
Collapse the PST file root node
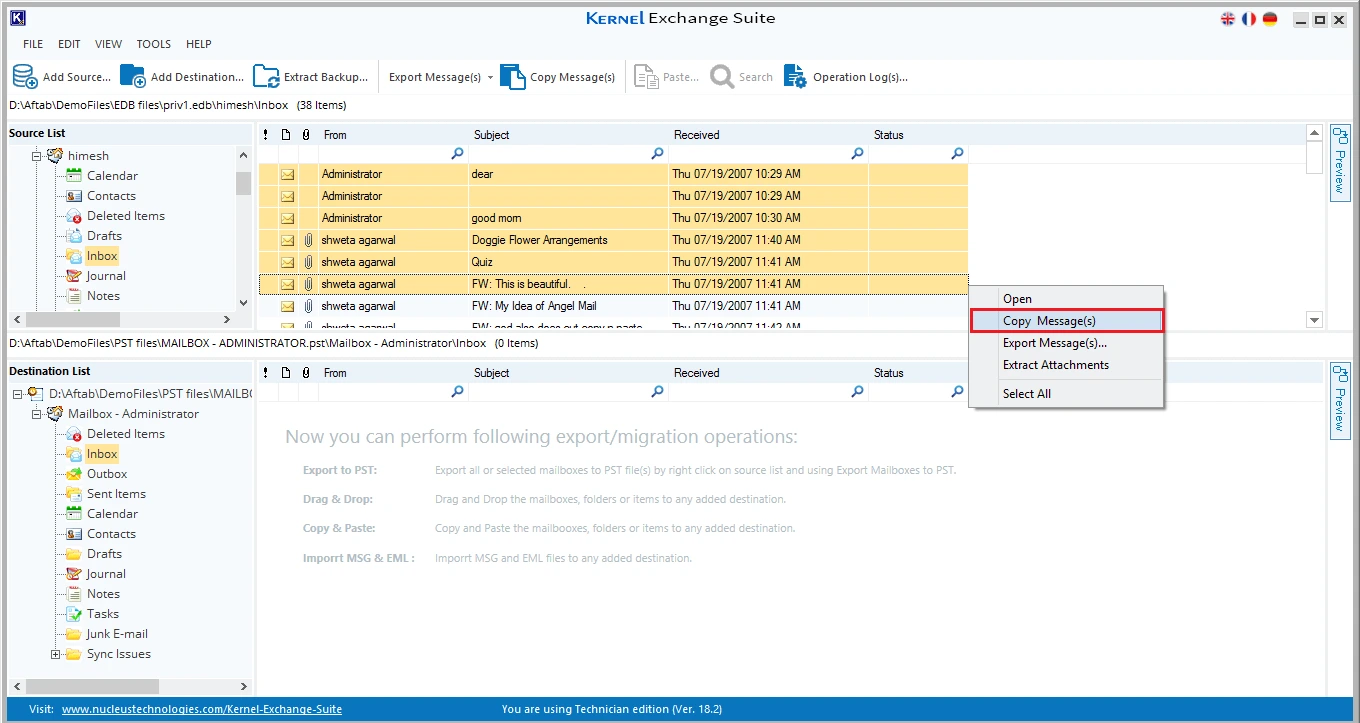(x=18, y=394)
